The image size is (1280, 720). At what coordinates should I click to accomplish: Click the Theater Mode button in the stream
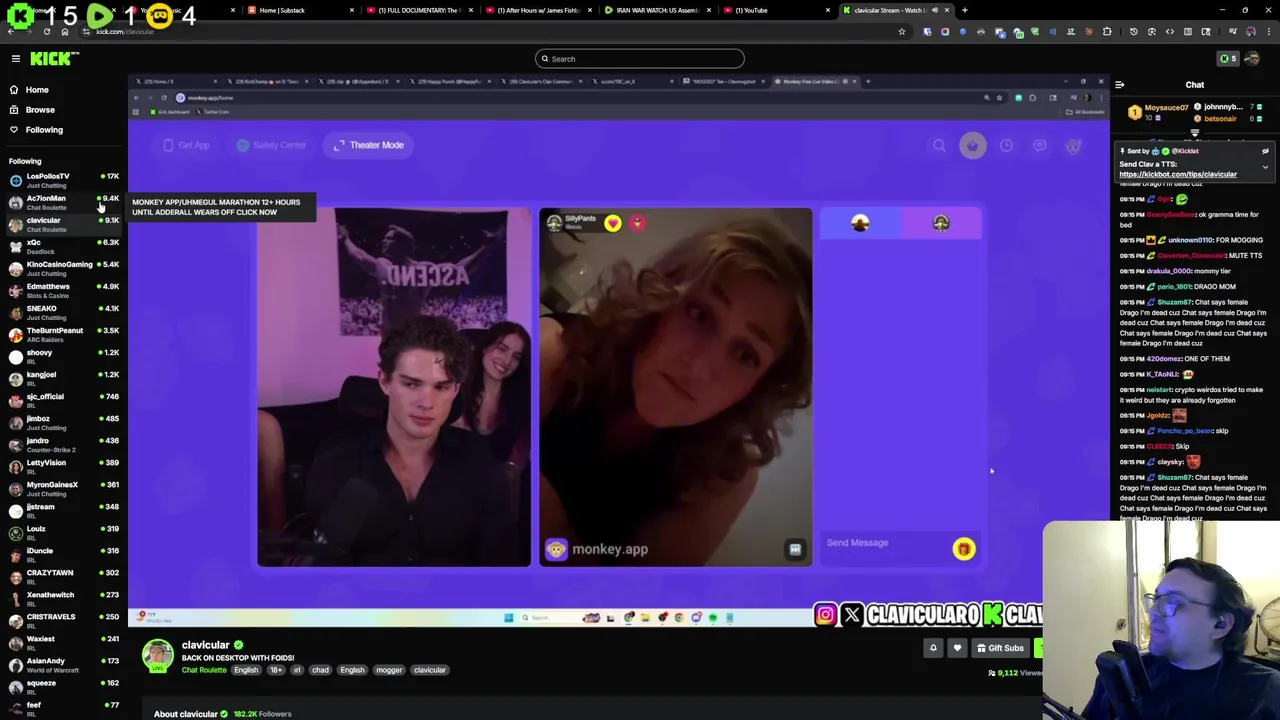369,145
